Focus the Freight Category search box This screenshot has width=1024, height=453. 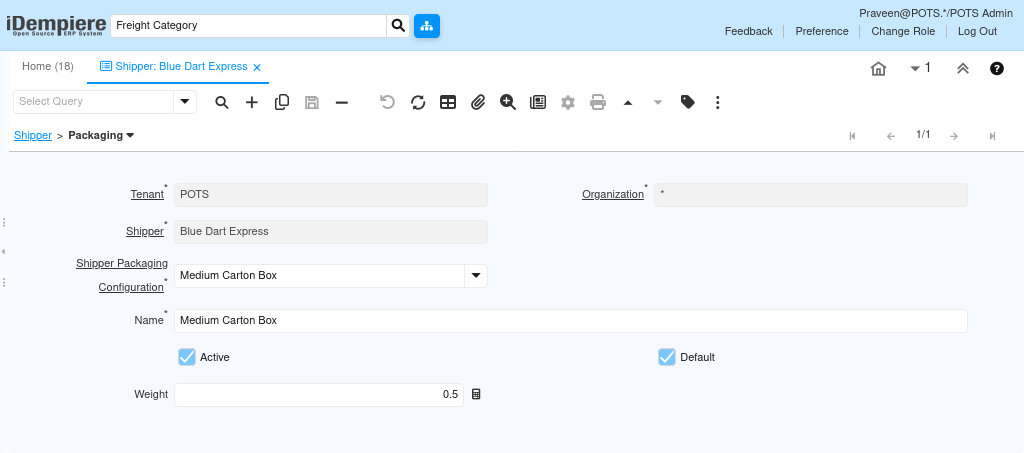point(249,26)
